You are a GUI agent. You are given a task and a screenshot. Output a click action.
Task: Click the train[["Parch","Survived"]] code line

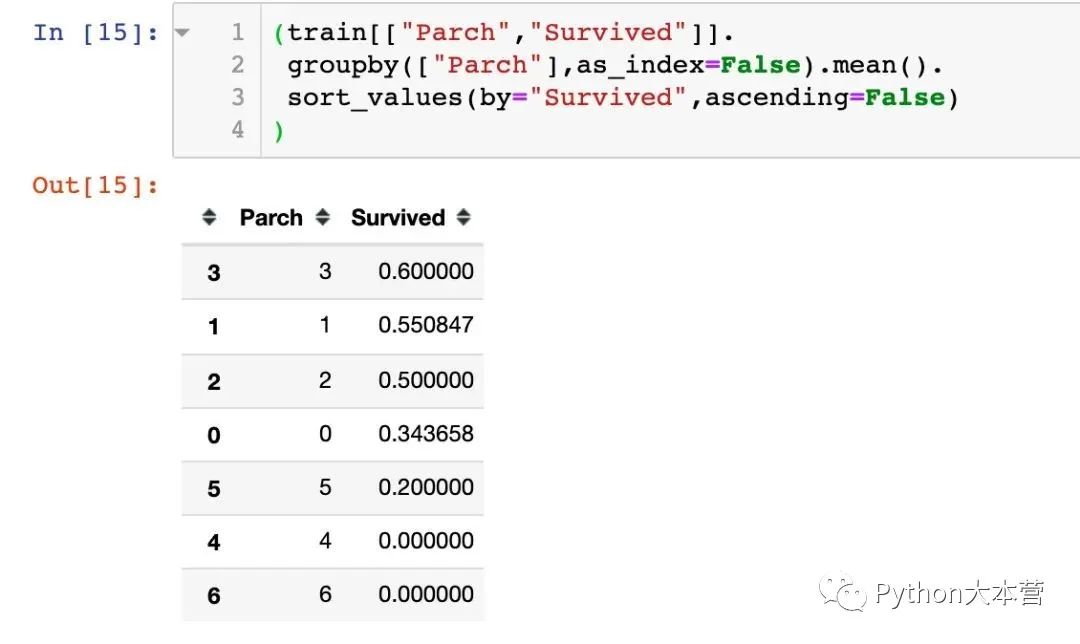[x=503, y=33]
